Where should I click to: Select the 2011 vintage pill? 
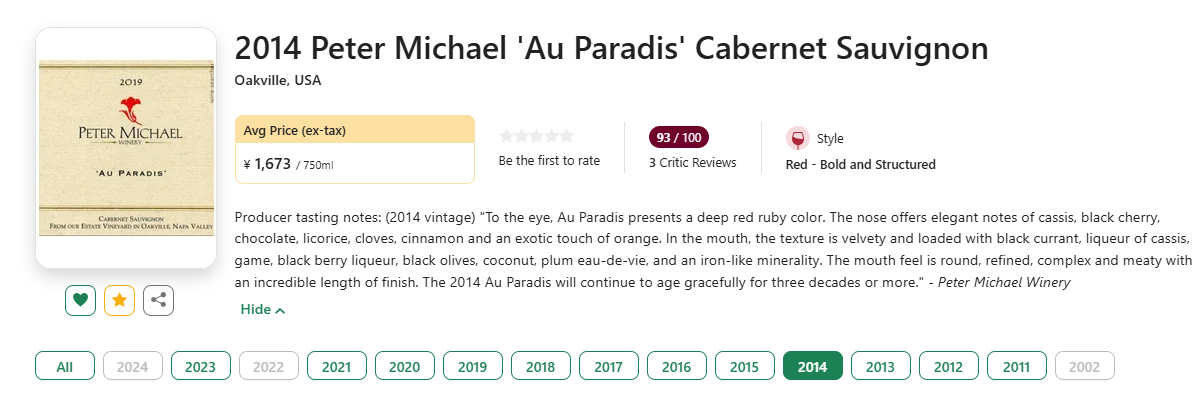(1017, 367)
